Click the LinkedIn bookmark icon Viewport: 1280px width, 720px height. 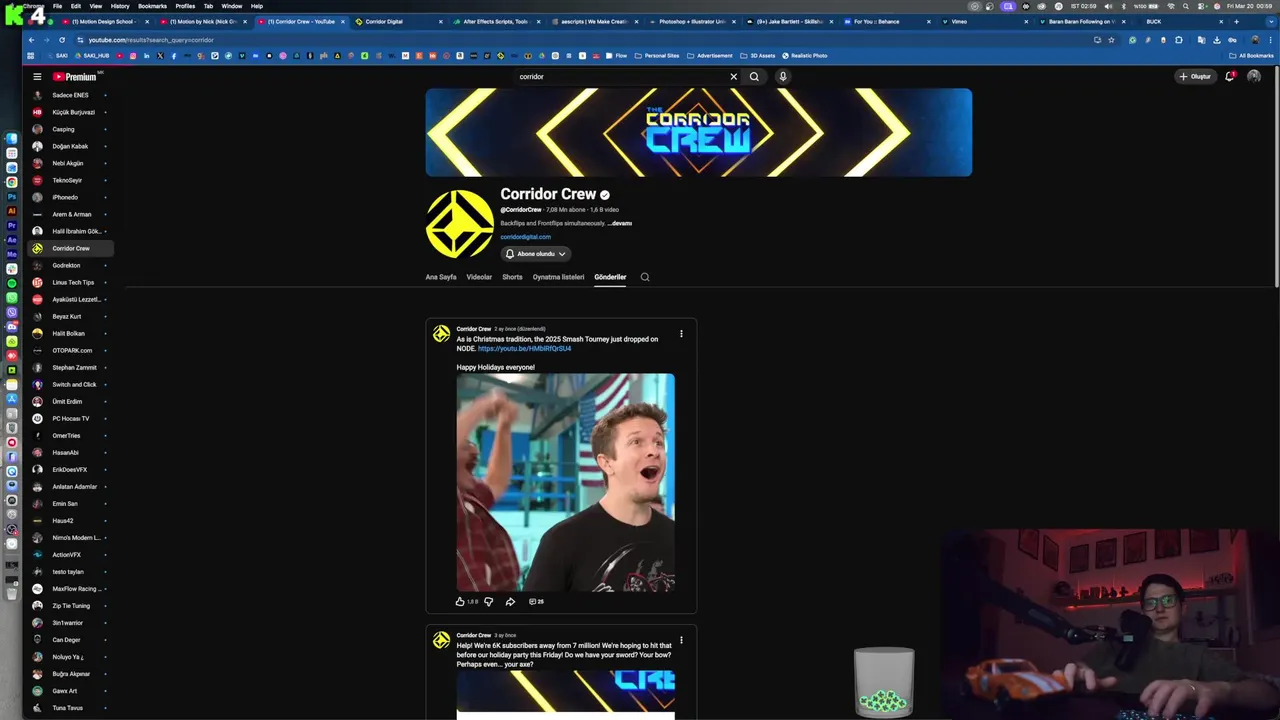[146, 56]
